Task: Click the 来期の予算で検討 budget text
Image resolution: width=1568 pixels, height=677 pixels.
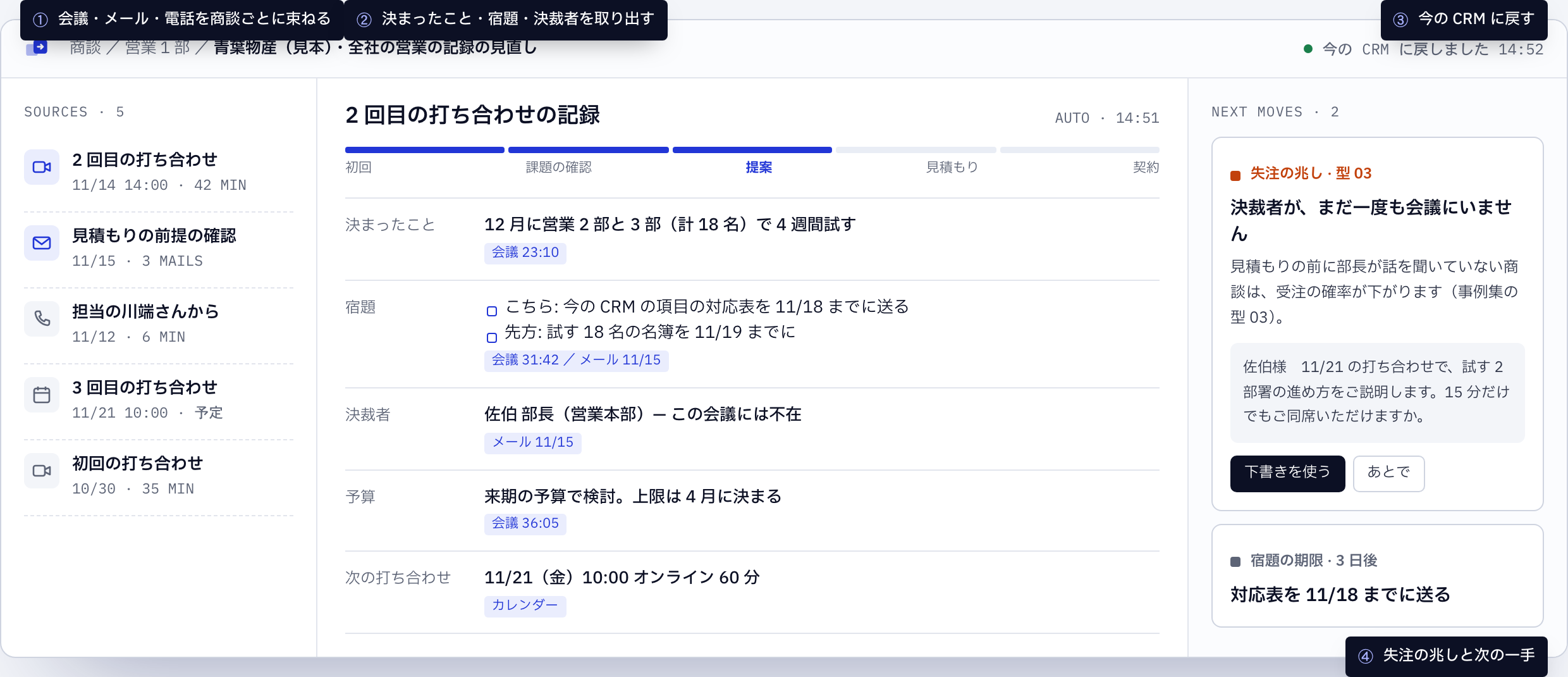Action: (x=633, y=497)
